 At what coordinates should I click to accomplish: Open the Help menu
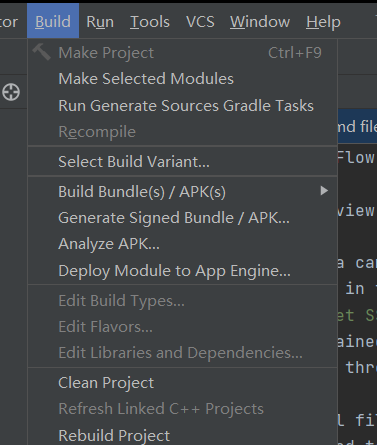[x=323, y=22]
